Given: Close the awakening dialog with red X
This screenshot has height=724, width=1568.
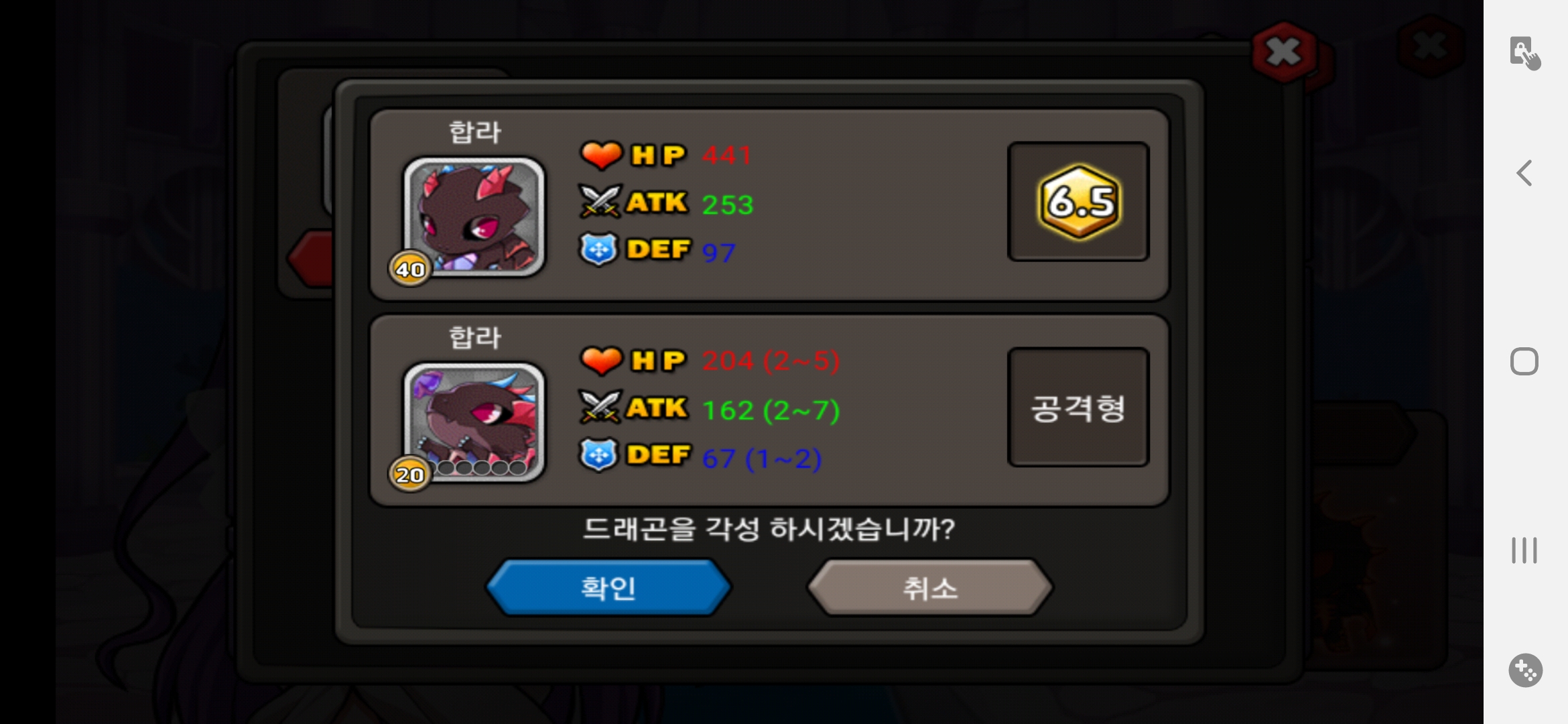Looking at the screenshot, I should point(1284,52).
